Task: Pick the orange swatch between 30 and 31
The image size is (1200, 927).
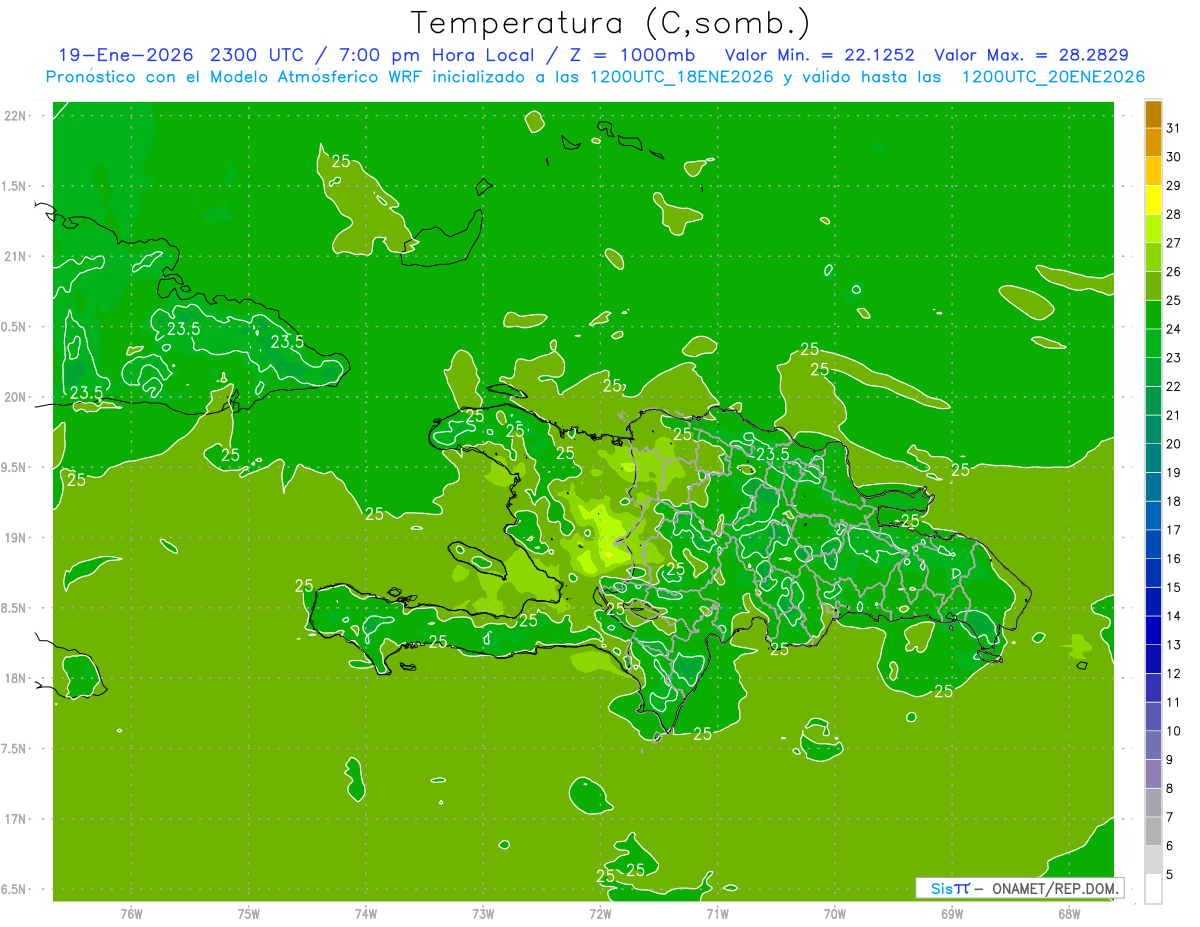Action: coord(1153,143)
